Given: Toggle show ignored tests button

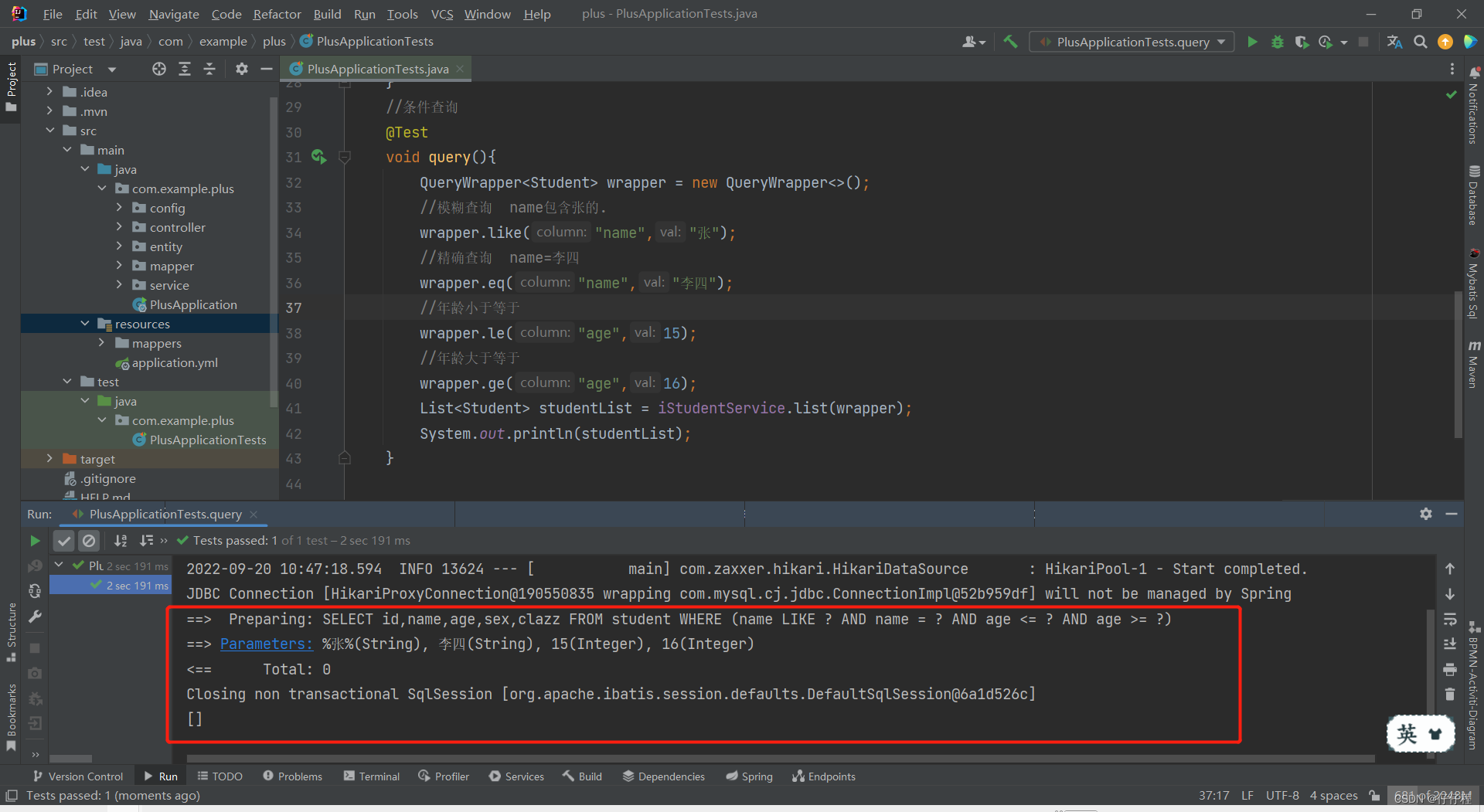Looking at the screenshot, I should [89, 541].
